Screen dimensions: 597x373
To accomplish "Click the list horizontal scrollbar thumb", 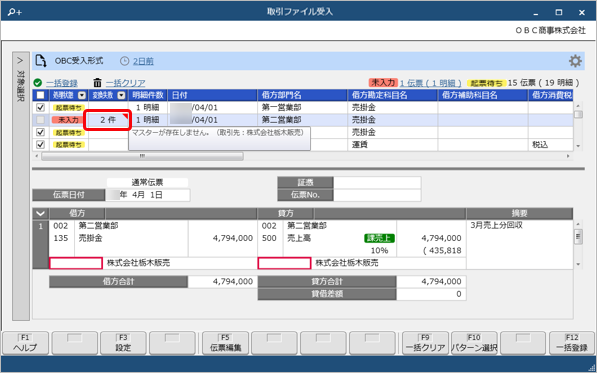I will coord(142,156).
